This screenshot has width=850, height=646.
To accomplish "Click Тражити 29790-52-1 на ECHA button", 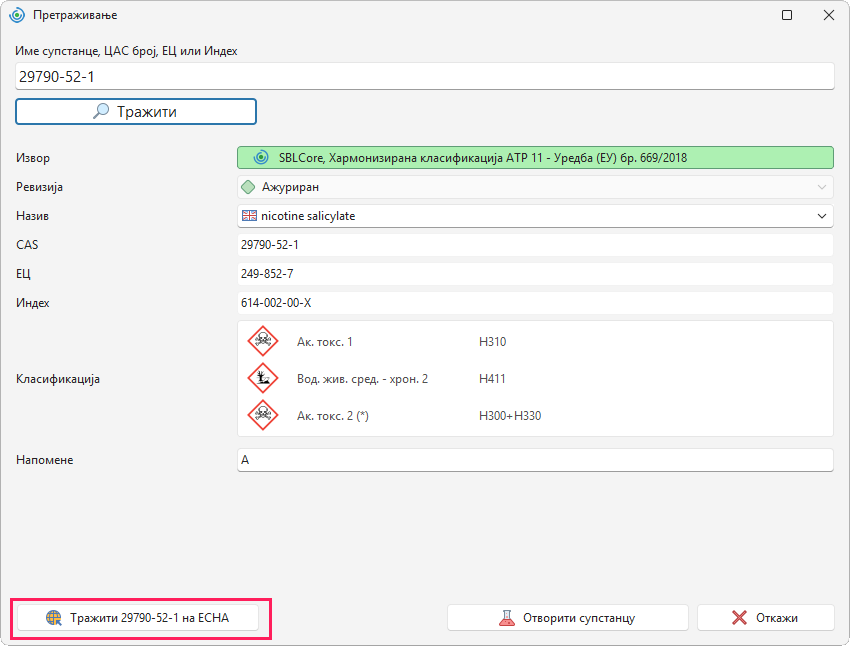I will 138,618.
